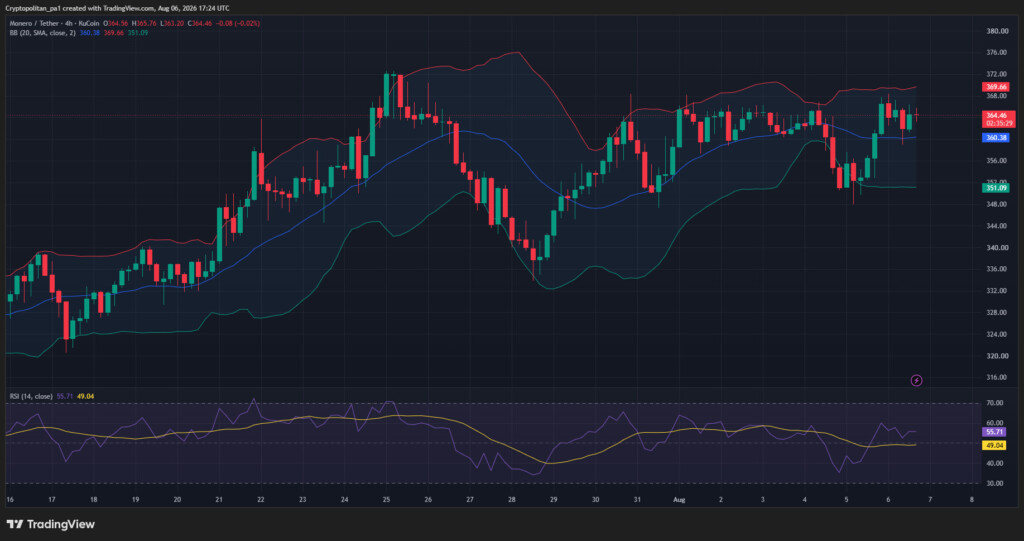
Task: Click the 380.00 price scale label
Action: pos(996,31)
